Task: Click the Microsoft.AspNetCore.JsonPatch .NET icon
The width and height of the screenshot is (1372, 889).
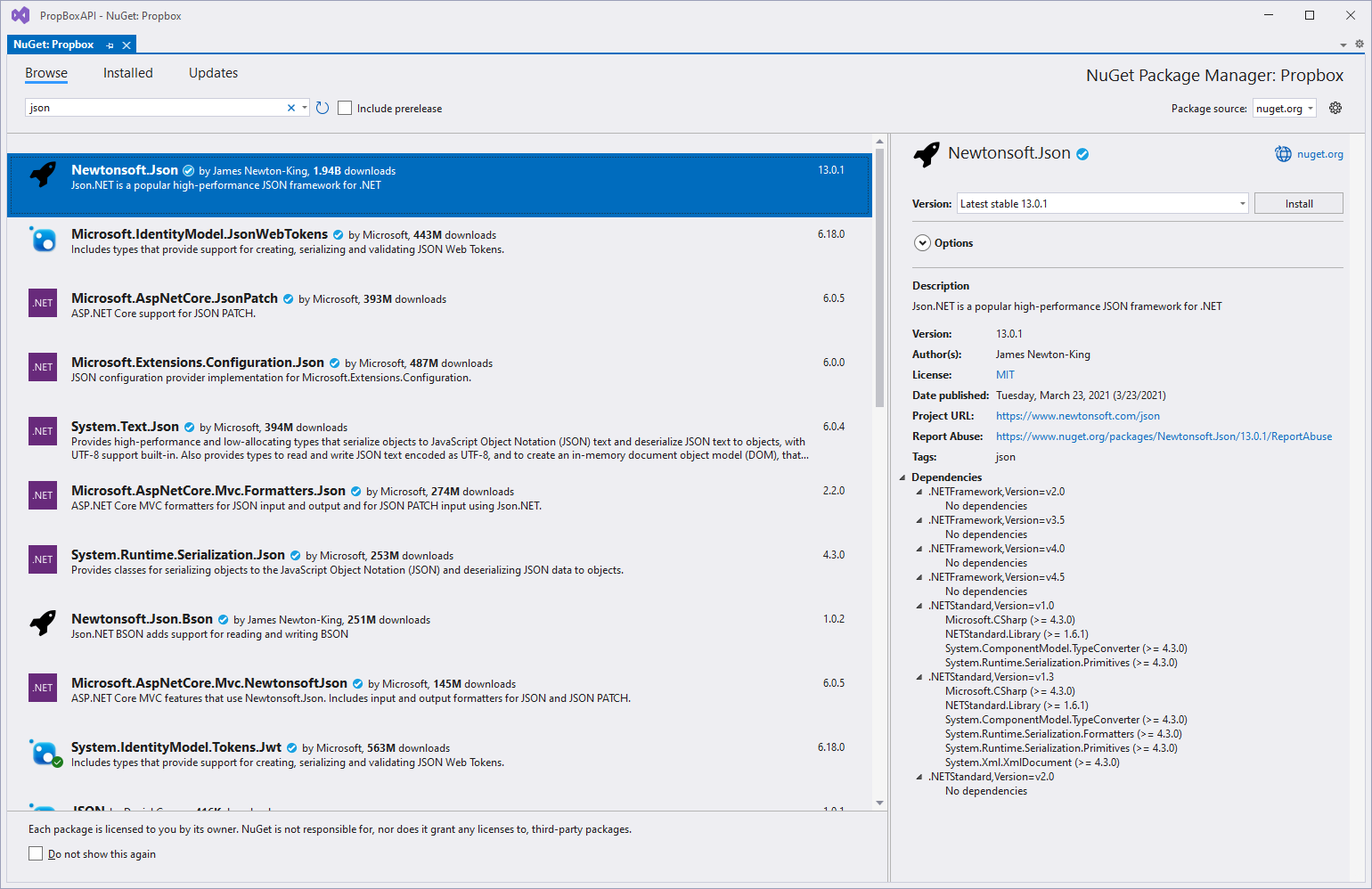Action: pyautogui.click(x=43, y=303)
